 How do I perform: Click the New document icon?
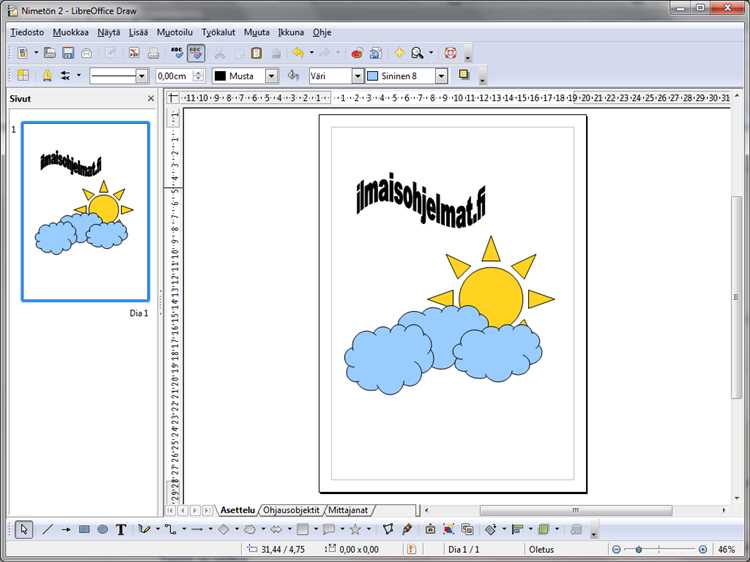(22, 53)
